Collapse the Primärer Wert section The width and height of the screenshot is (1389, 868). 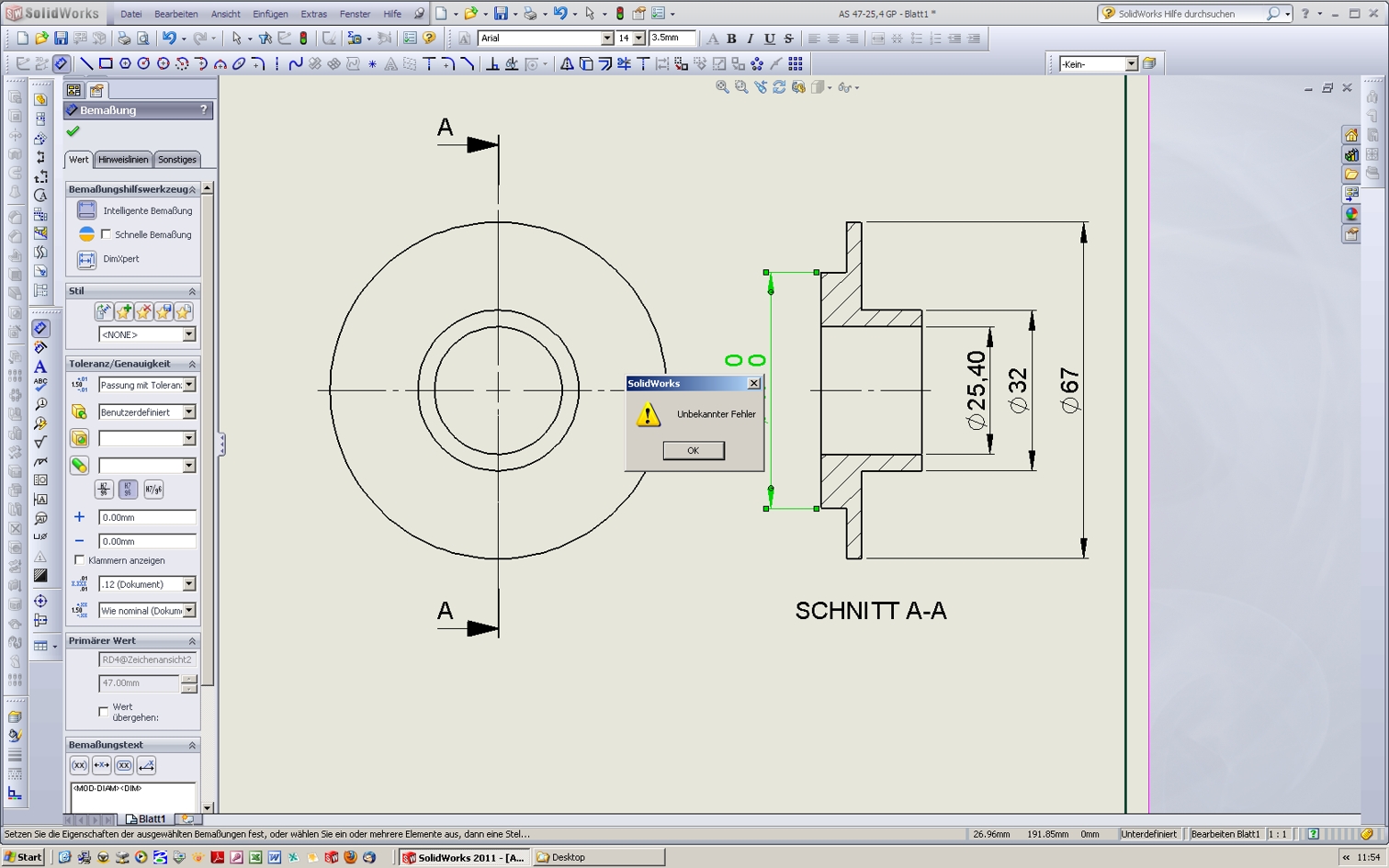pyautogui.click(x=192, y=641)
